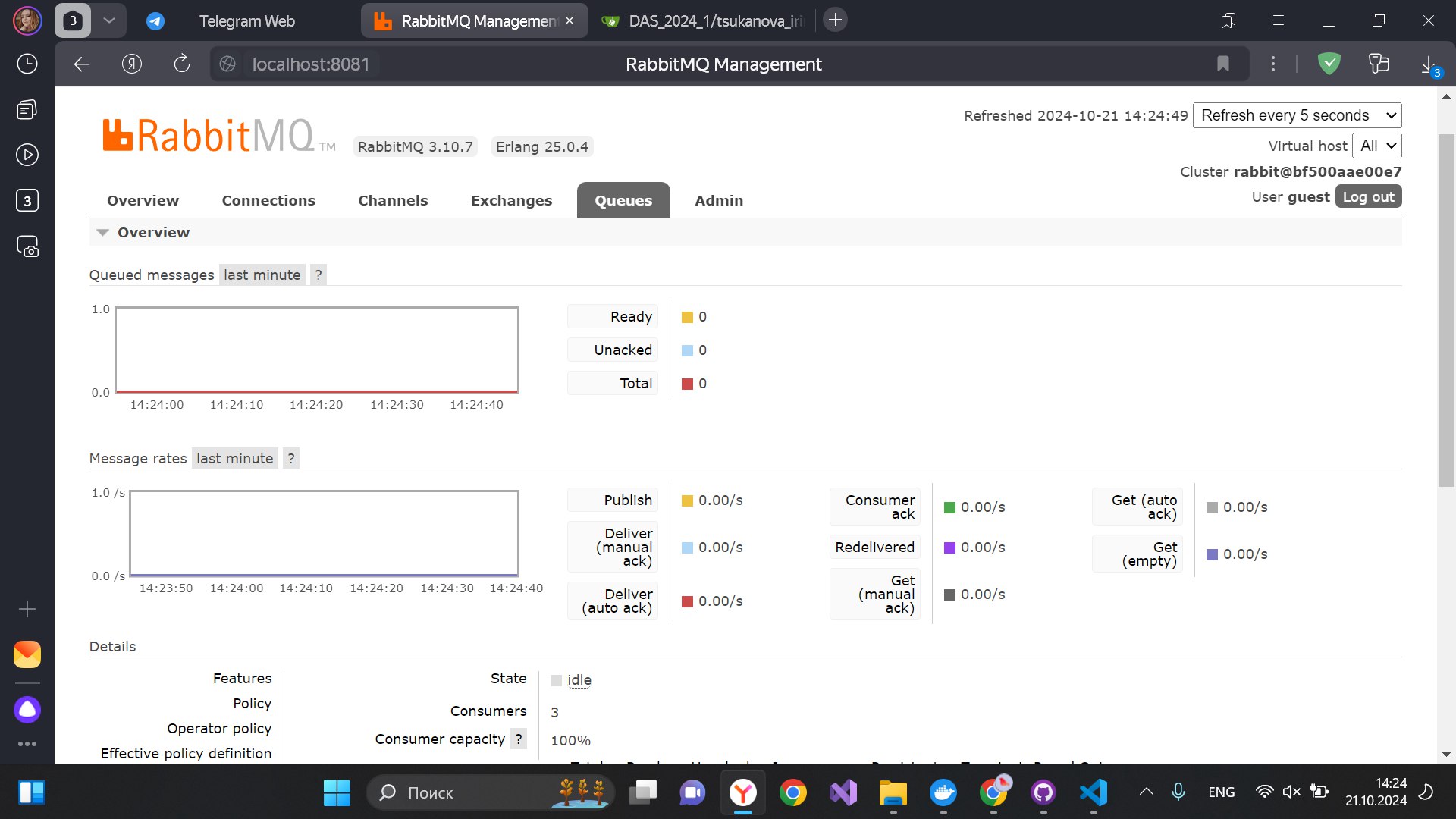Open File Explorer from taskbar
1456x819 pixels.
click(893, 792)
